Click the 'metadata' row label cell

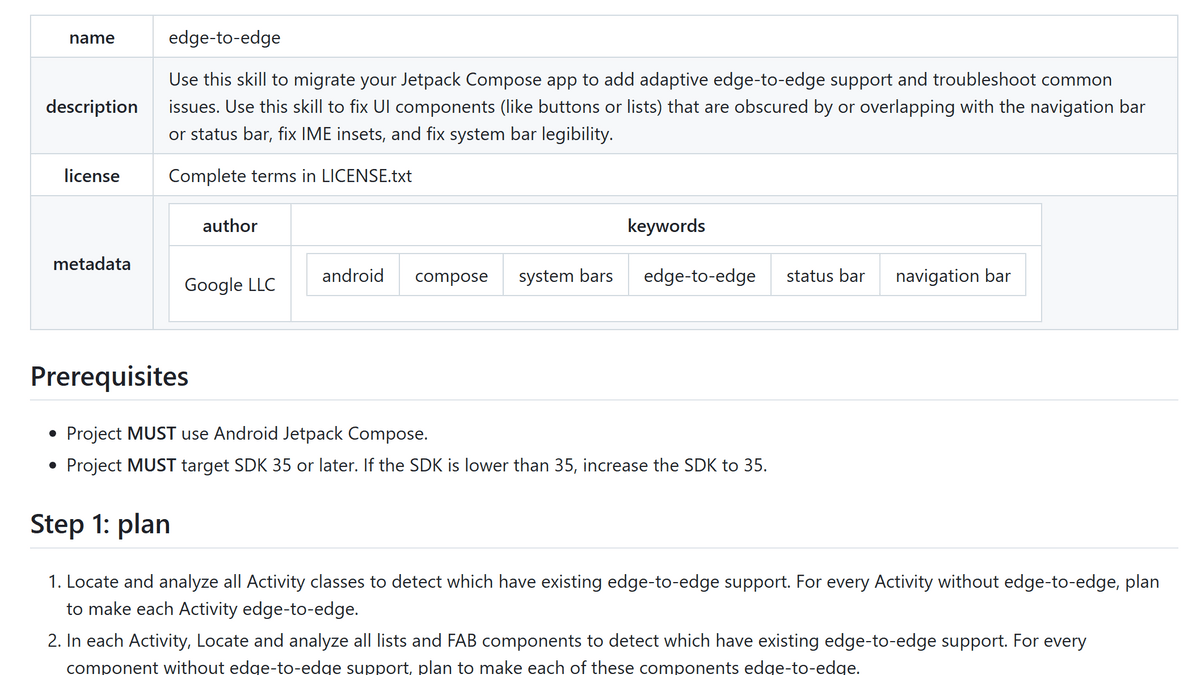click(x=92, y=264)
